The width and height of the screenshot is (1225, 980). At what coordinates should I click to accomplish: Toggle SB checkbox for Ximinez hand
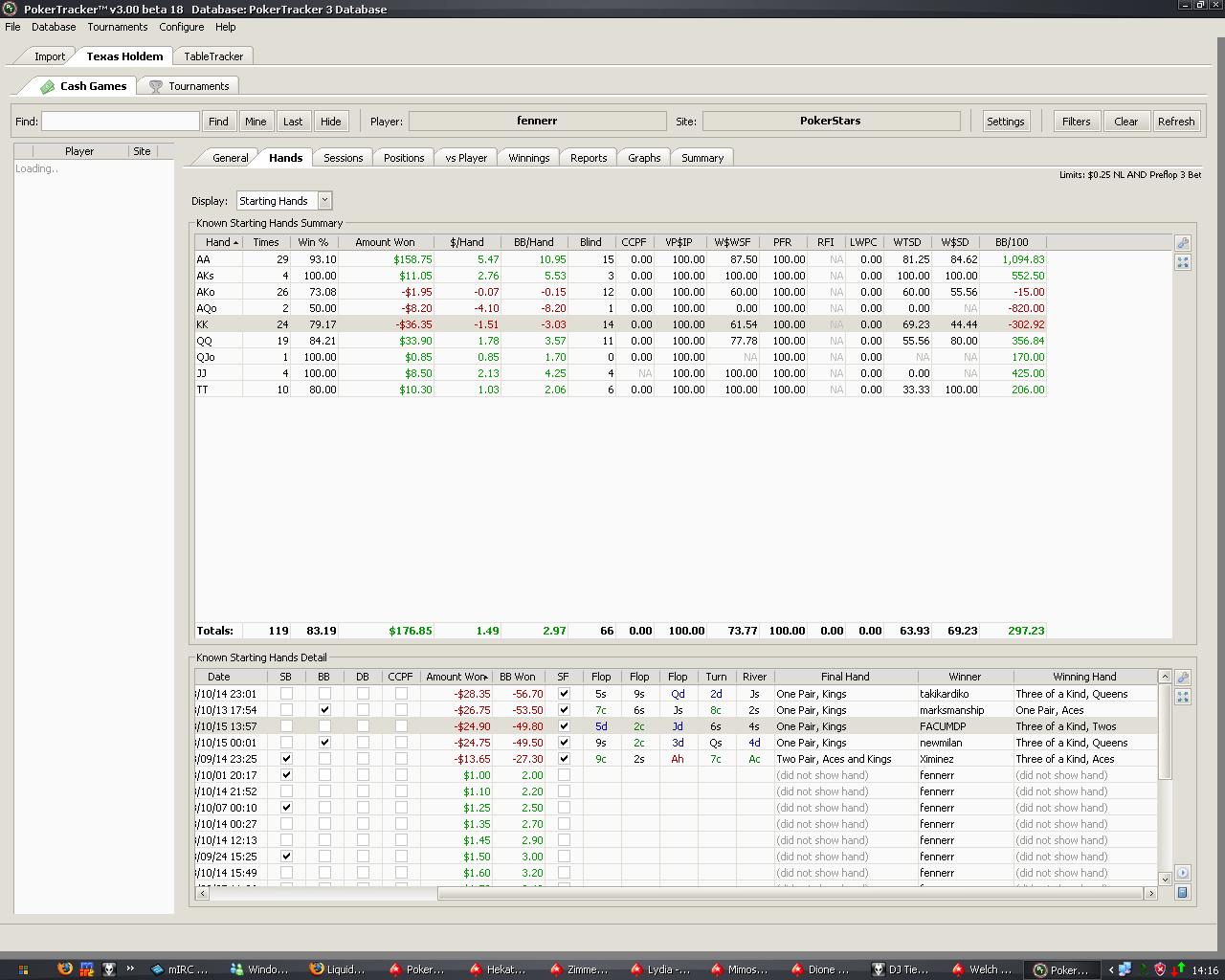click(286, 759)
